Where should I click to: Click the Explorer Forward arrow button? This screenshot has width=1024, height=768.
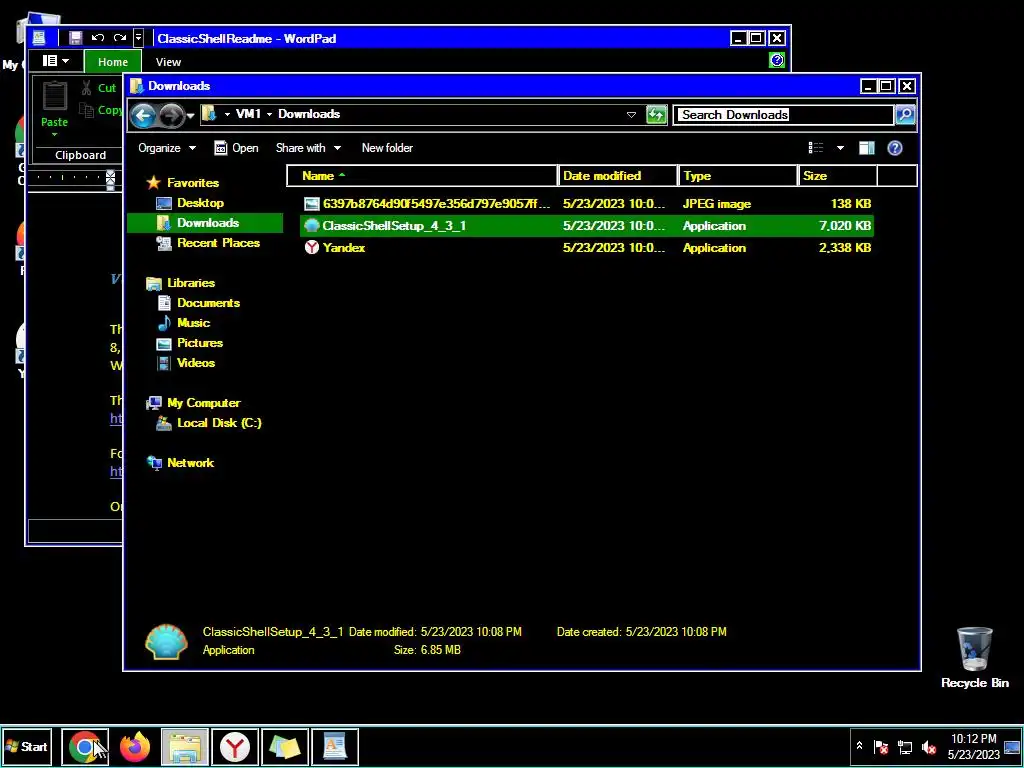(x=171, y=116)
